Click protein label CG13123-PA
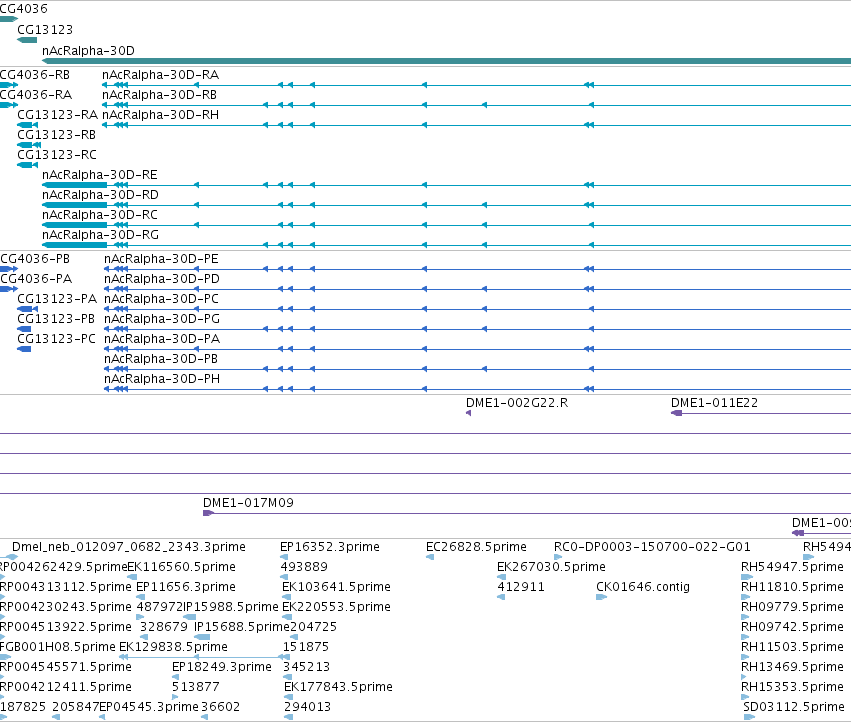Viewport: 851px width, 722px height. (x=57, y=299)
